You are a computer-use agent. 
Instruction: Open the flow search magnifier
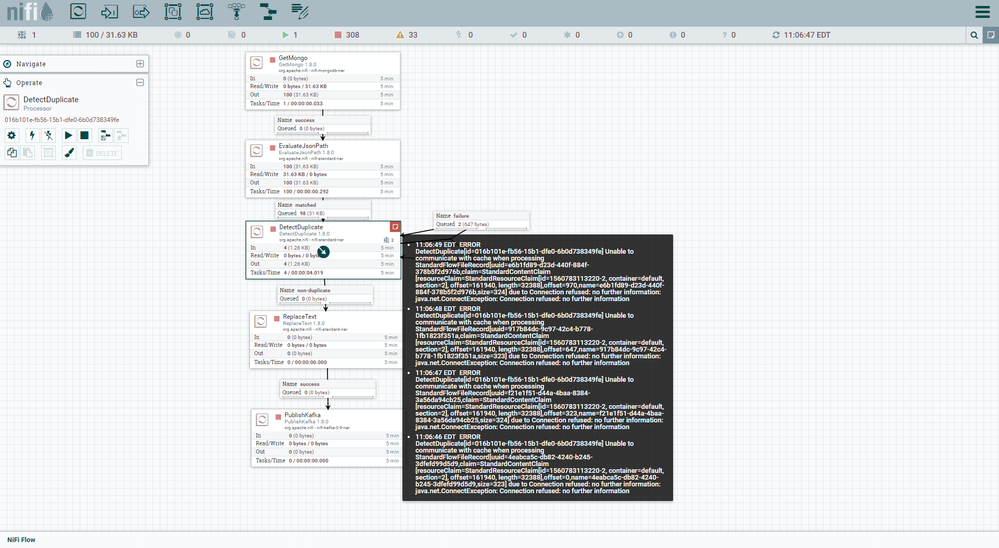pos(974,35)
